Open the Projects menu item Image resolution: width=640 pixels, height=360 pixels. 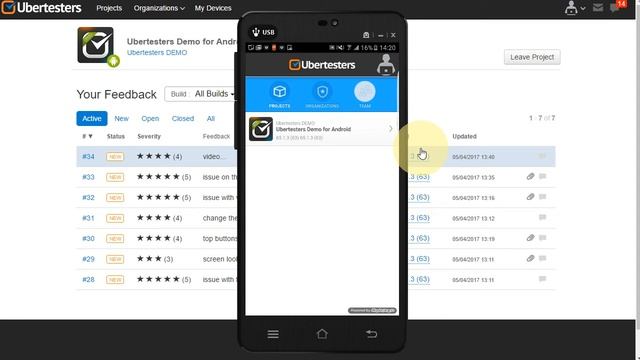pyautogui.click(x=109, y=8)
